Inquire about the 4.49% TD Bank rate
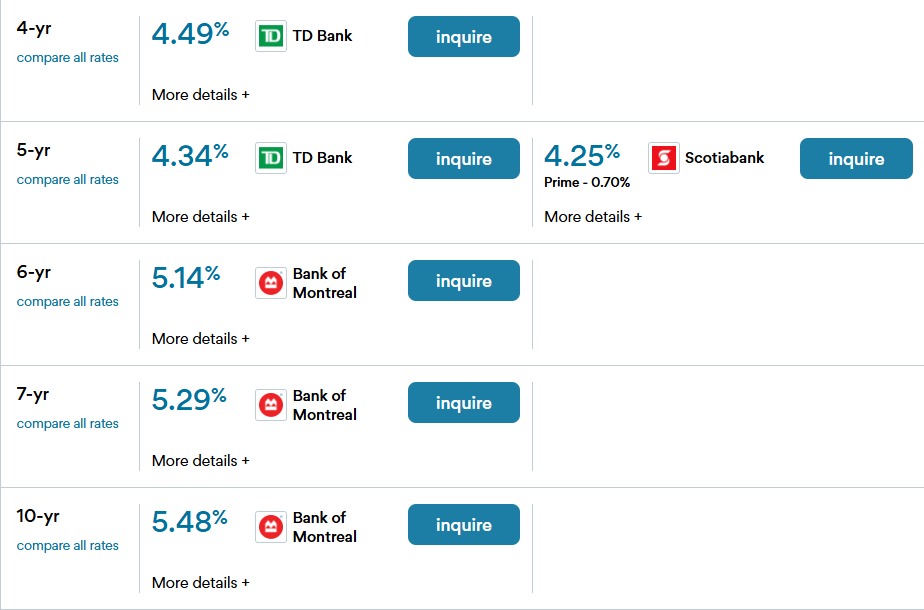924x610 pixels. click(464, 37)
